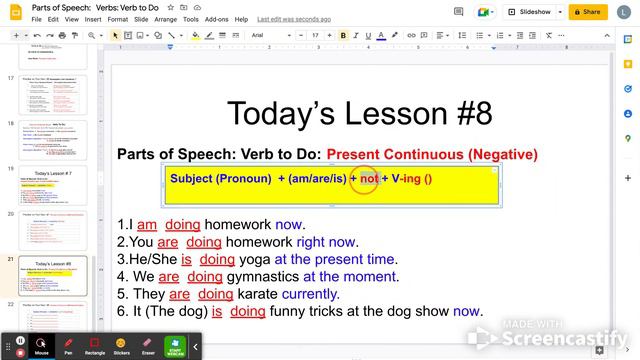The width and height of the screenshot is (640, 360).
Task: Open the Edit menu
Action: [53, 19]
